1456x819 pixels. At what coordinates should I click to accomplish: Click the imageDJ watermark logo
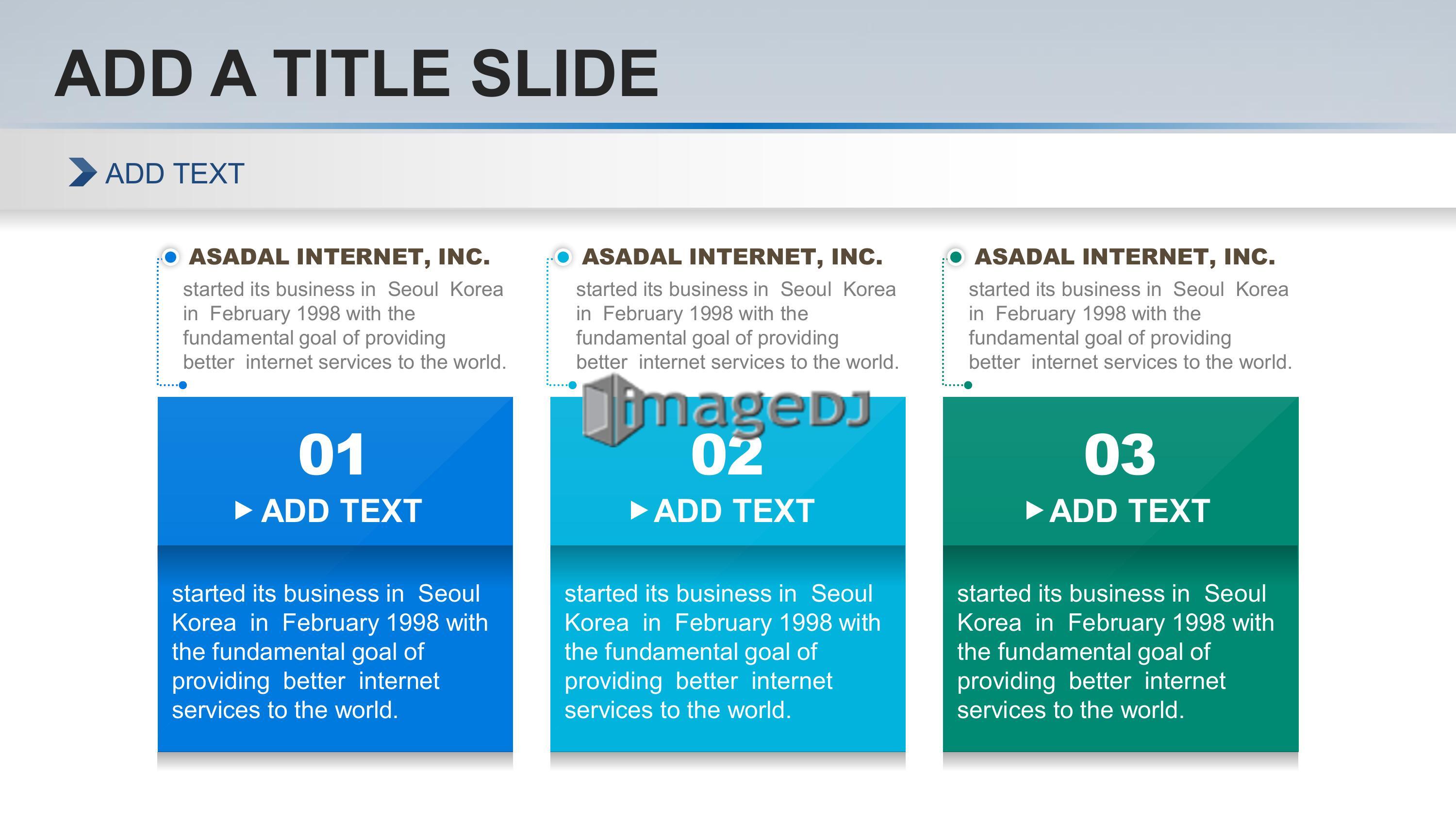(x=727, y=410)
